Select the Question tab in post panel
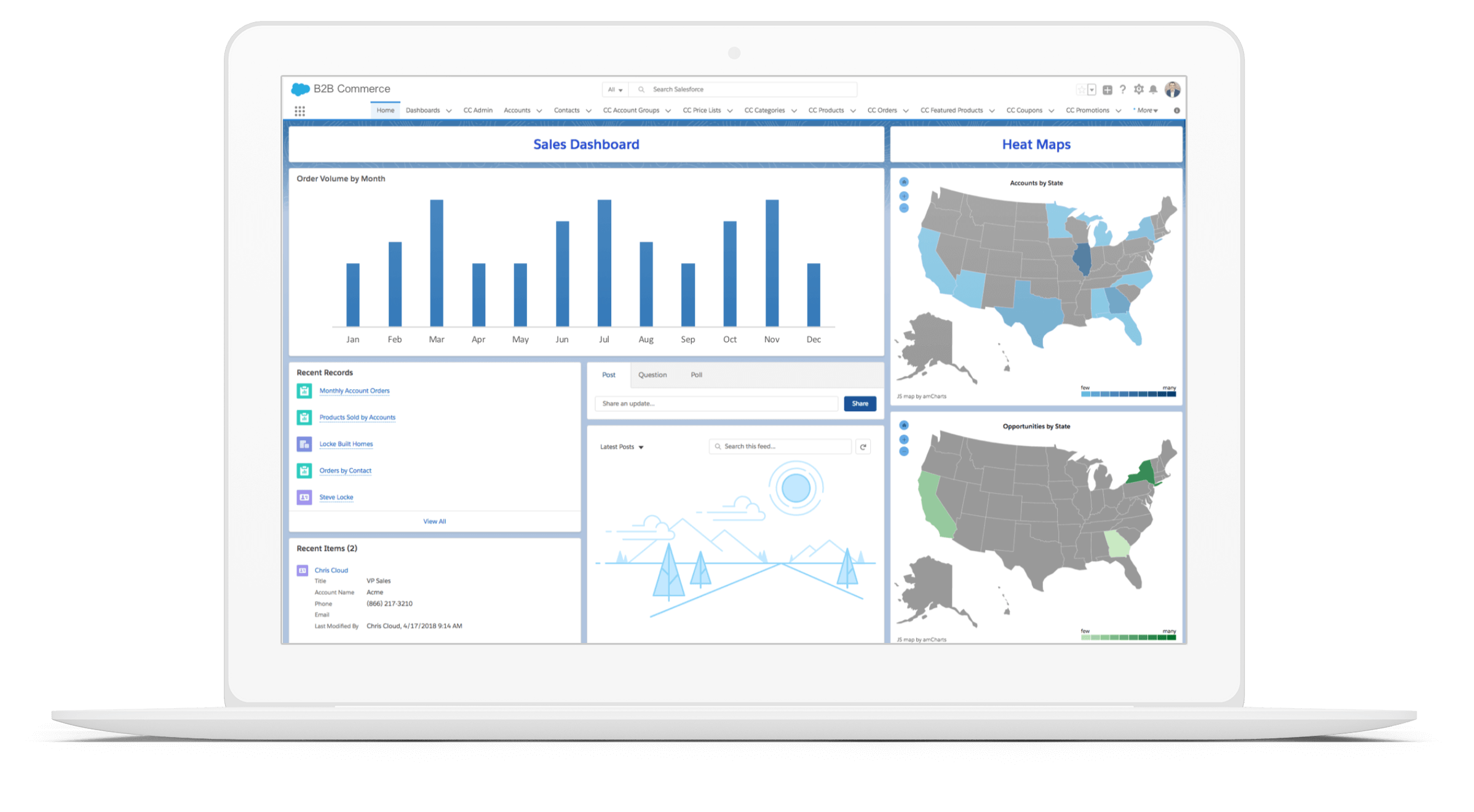 (x=651, y=374)
